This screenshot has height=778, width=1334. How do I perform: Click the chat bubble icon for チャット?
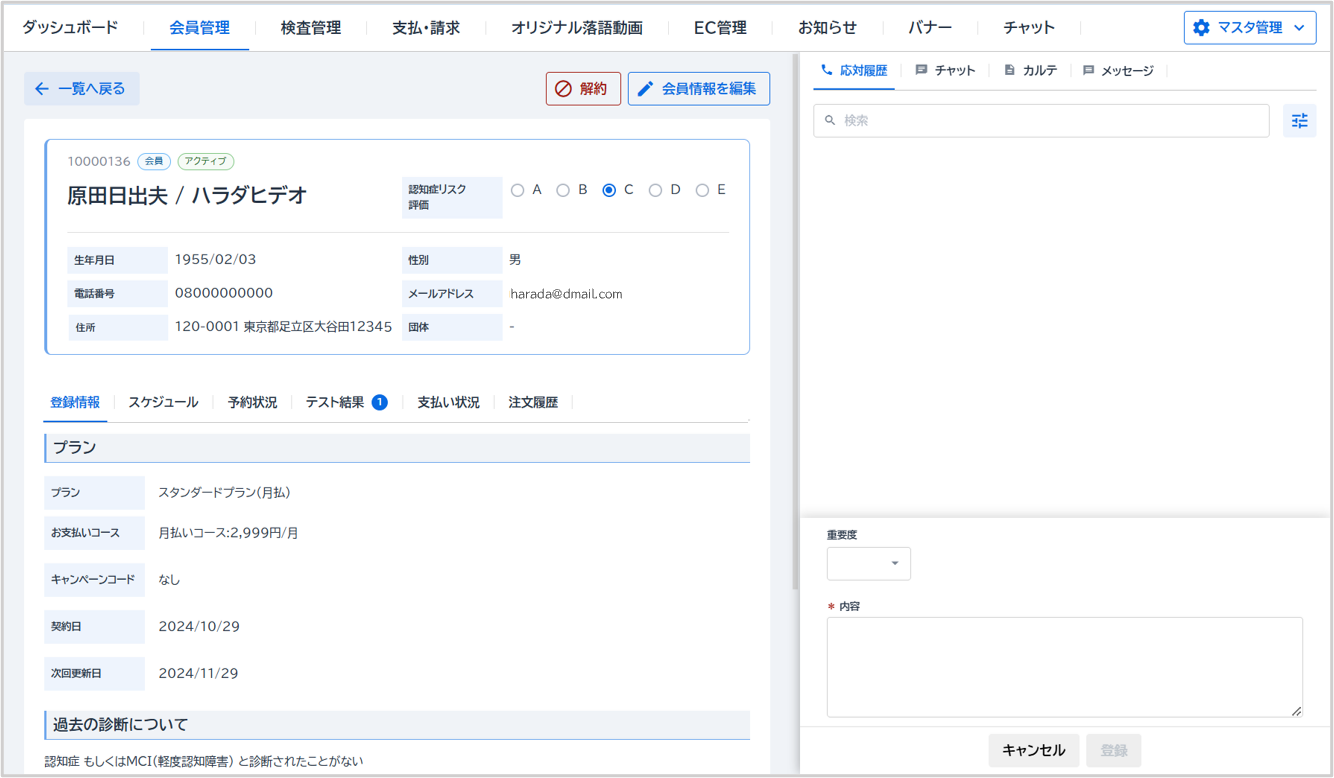click(921, 71)
